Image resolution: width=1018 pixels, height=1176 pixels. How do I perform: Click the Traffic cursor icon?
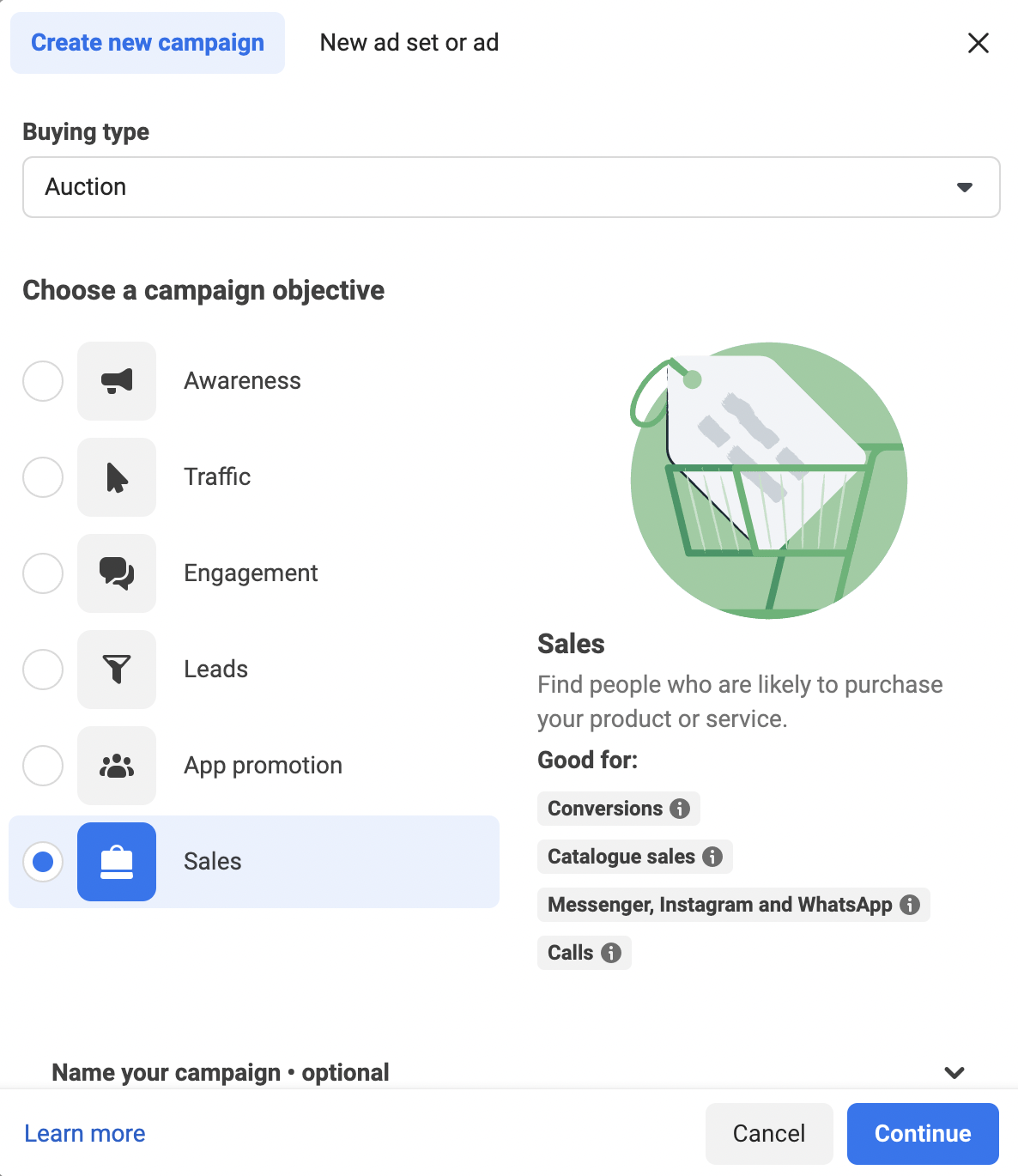tap(117, 477)
